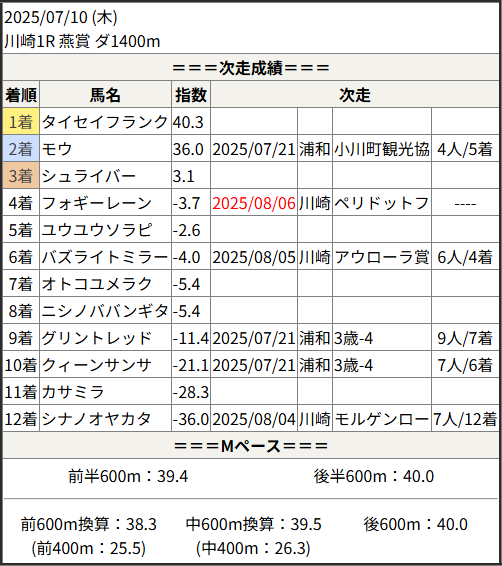Select the yellow 1着 placing cell
Screen dimensions: 502x566
(21, 122)
